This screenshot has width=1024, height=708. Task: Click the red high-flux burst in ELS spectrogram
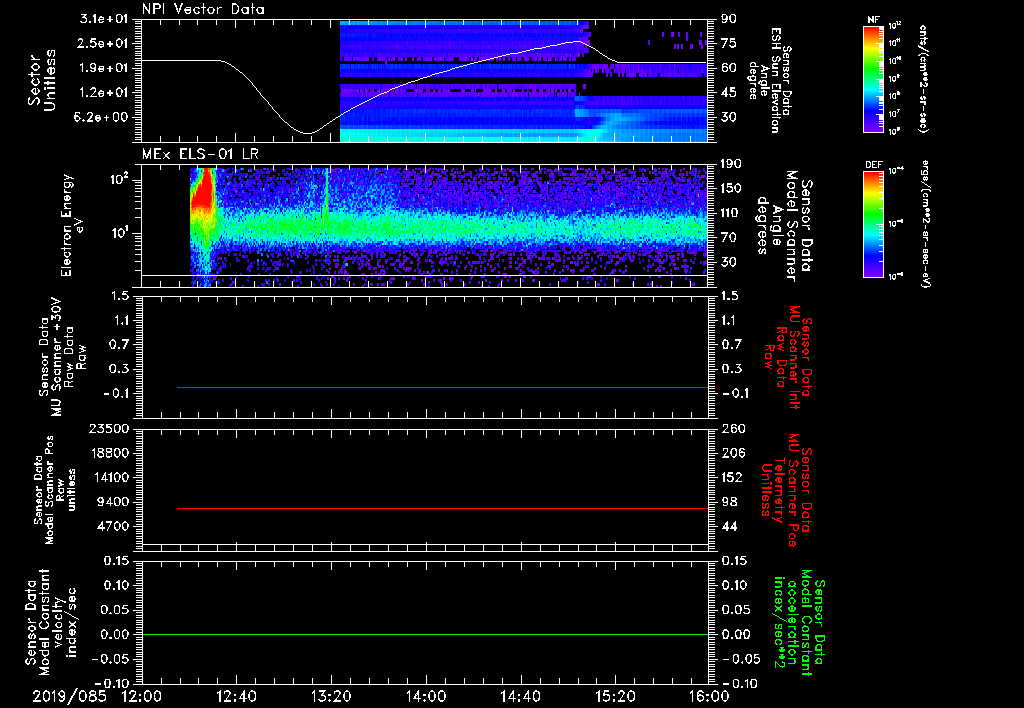[206, 193]
